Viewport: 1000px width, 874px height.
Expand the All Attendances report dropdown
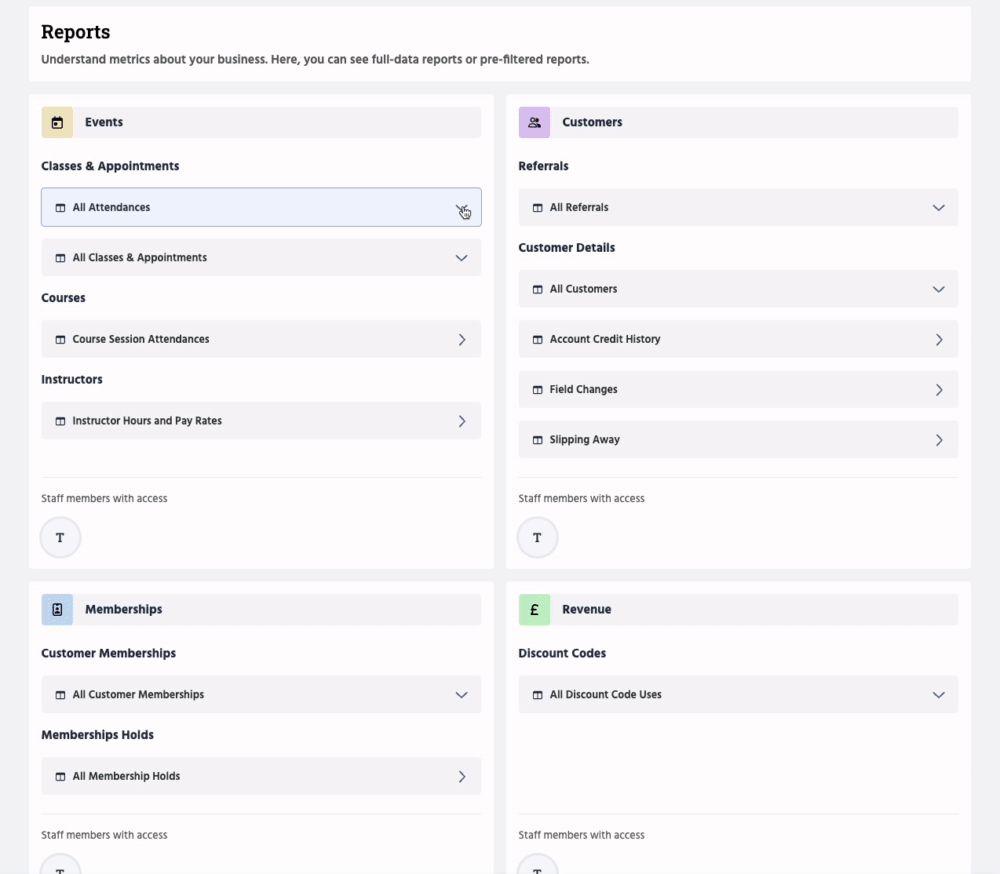point(461,208)
